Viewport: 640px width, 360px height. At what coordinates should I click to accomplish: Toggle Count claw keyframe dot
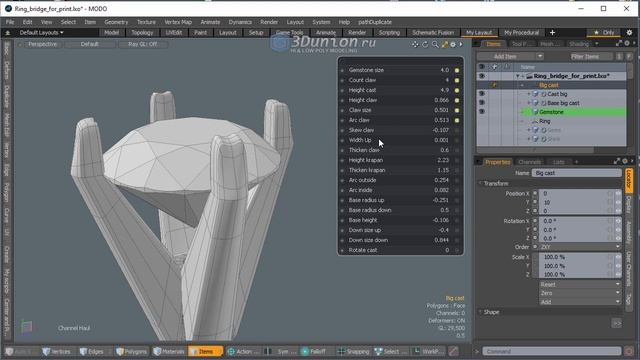tap(457, 80)
